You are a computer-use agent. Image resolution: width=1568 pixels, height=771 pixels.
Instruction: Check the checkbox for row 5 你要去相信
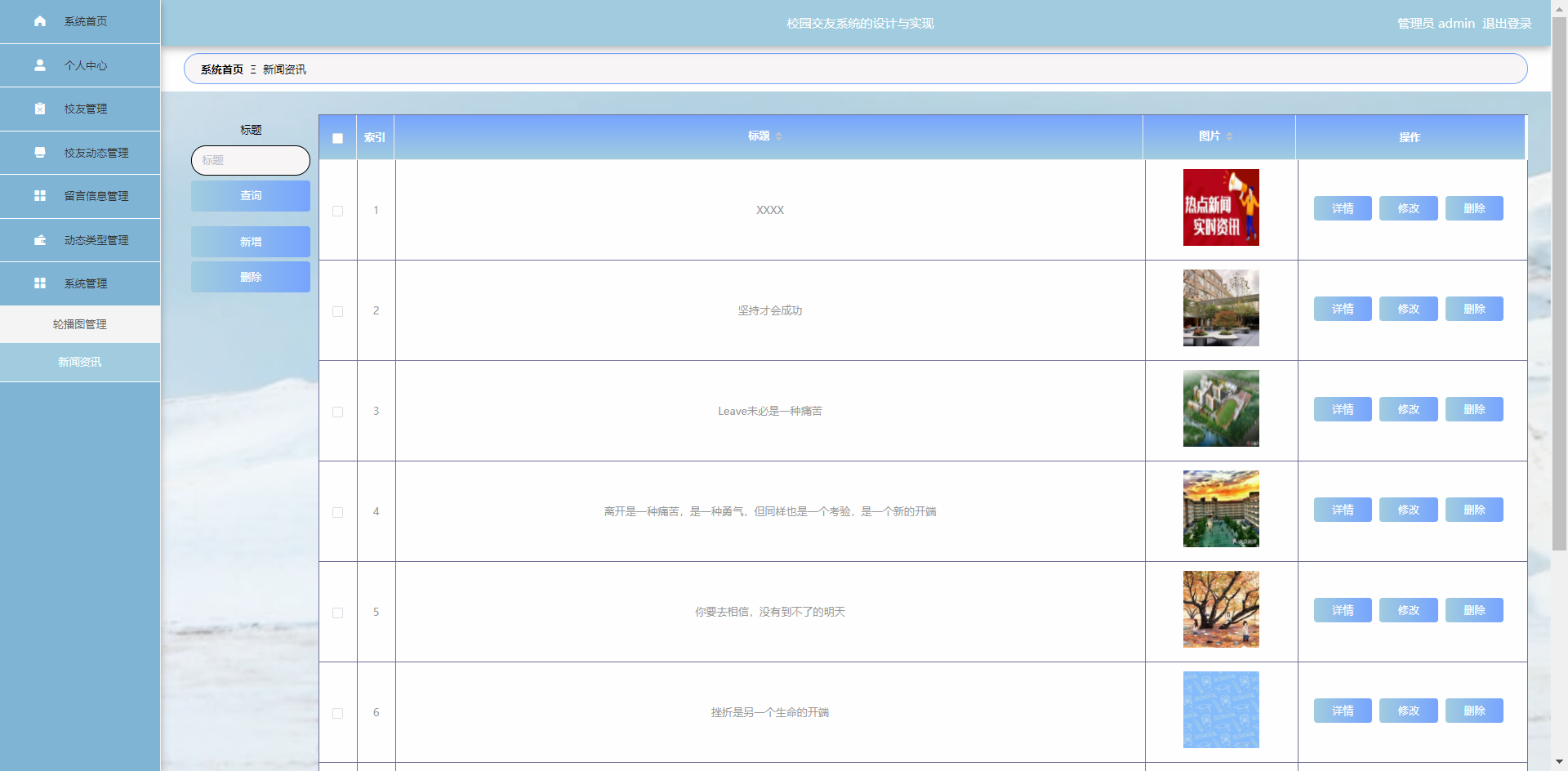click(337, 613)
